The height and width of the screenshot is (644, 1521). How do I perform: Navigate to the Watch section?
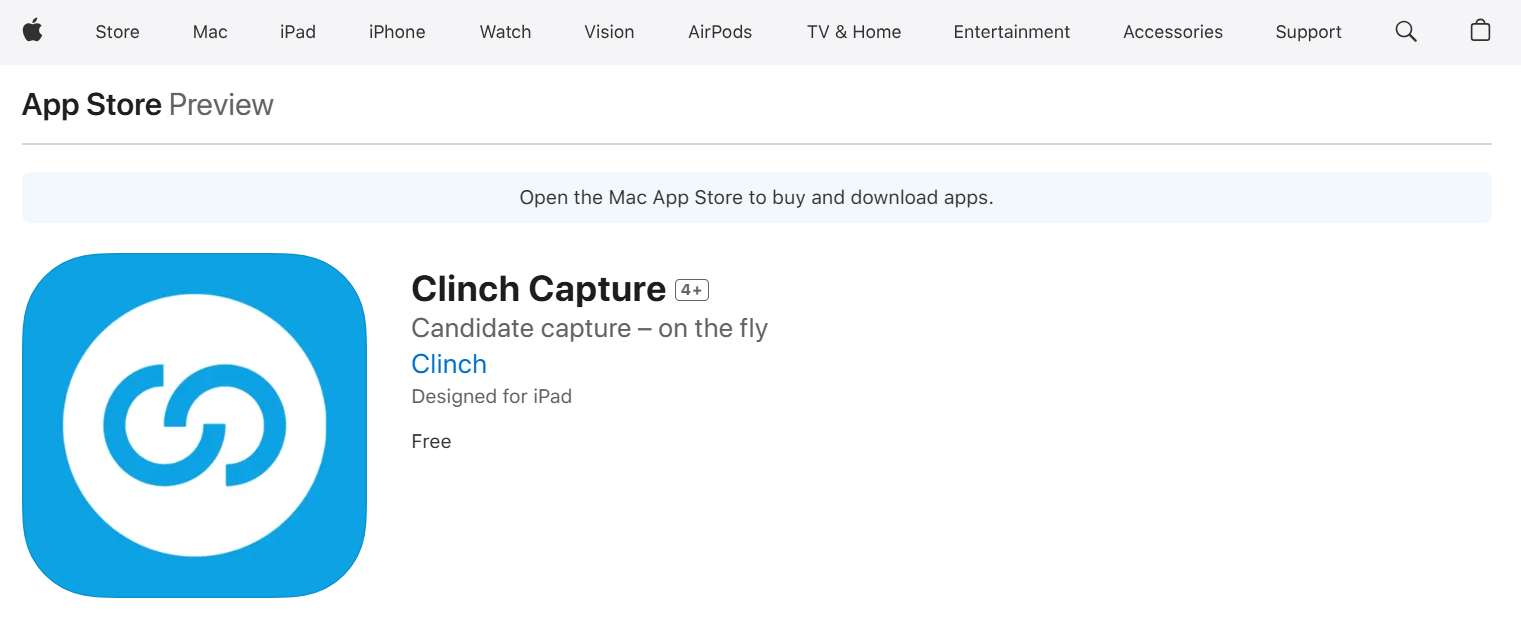(505, 32)
